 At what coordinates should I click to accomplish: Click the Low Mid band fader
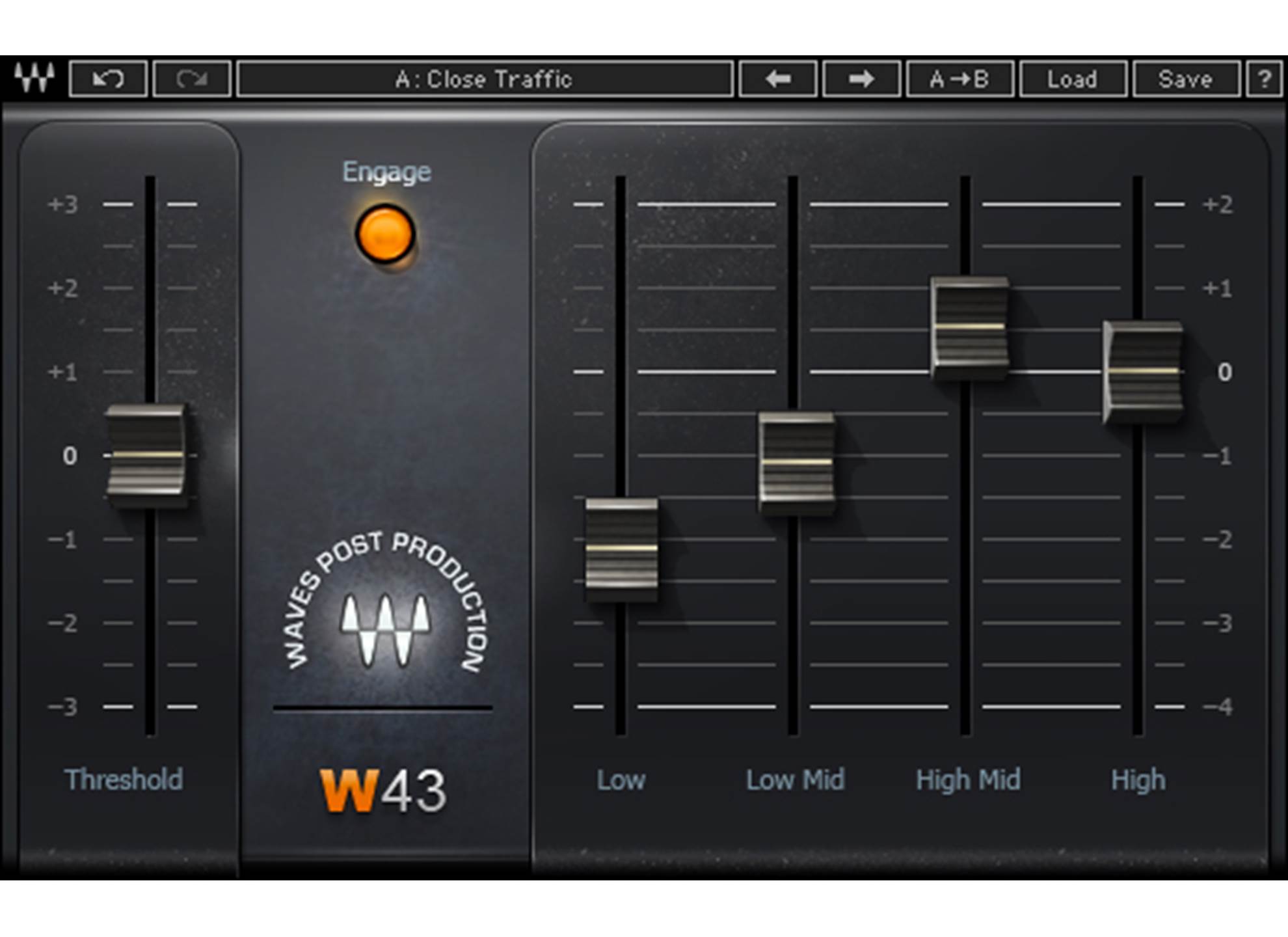click(x=795, y=462)
